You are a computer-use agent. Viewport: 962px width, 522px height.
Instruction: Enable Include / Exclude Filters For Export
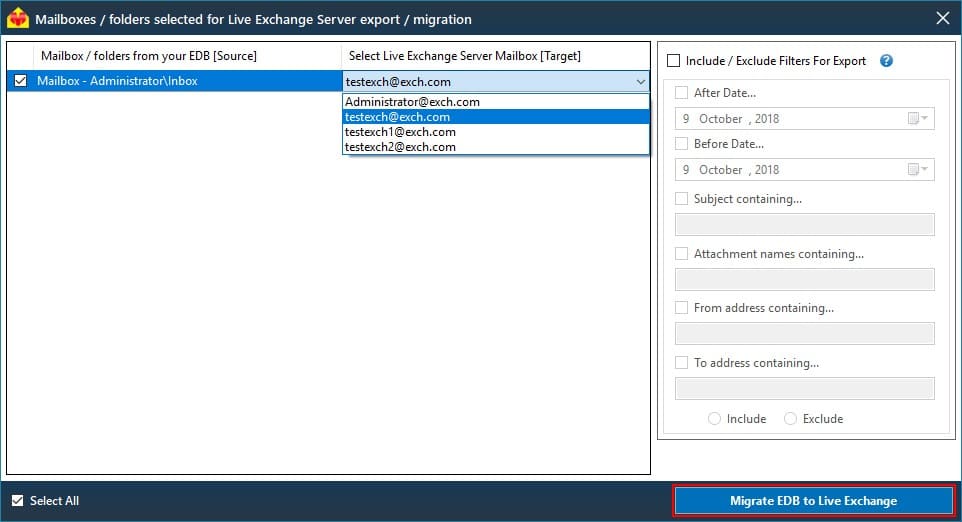pyautogui.click(x=674, y=61)
